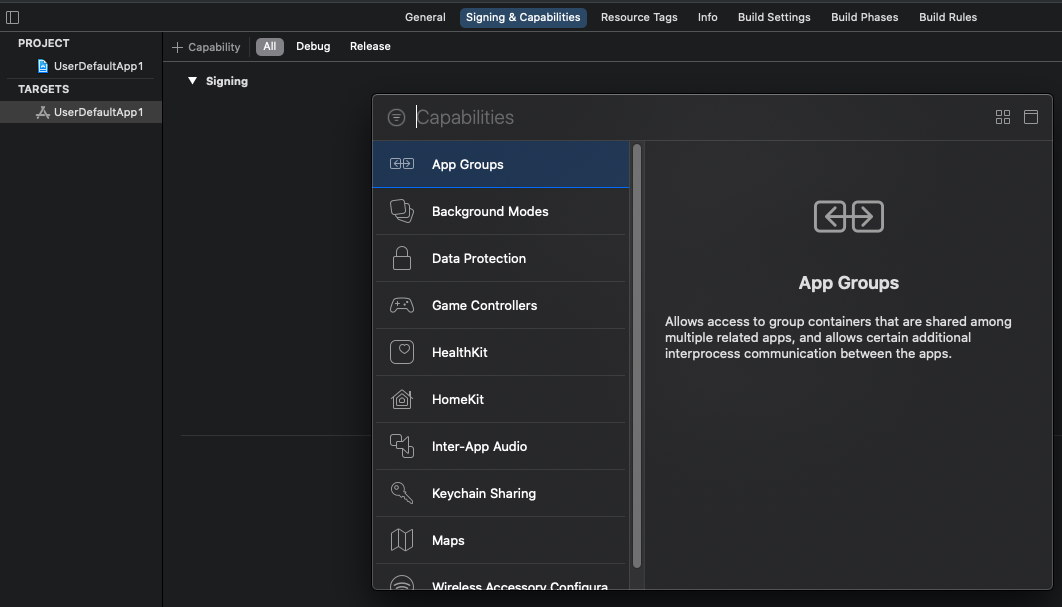Image resolution: width=1062 pixels, height=607 pixels.
Task: Select the Debug configuration filter
Action: [x=313, y=46]
